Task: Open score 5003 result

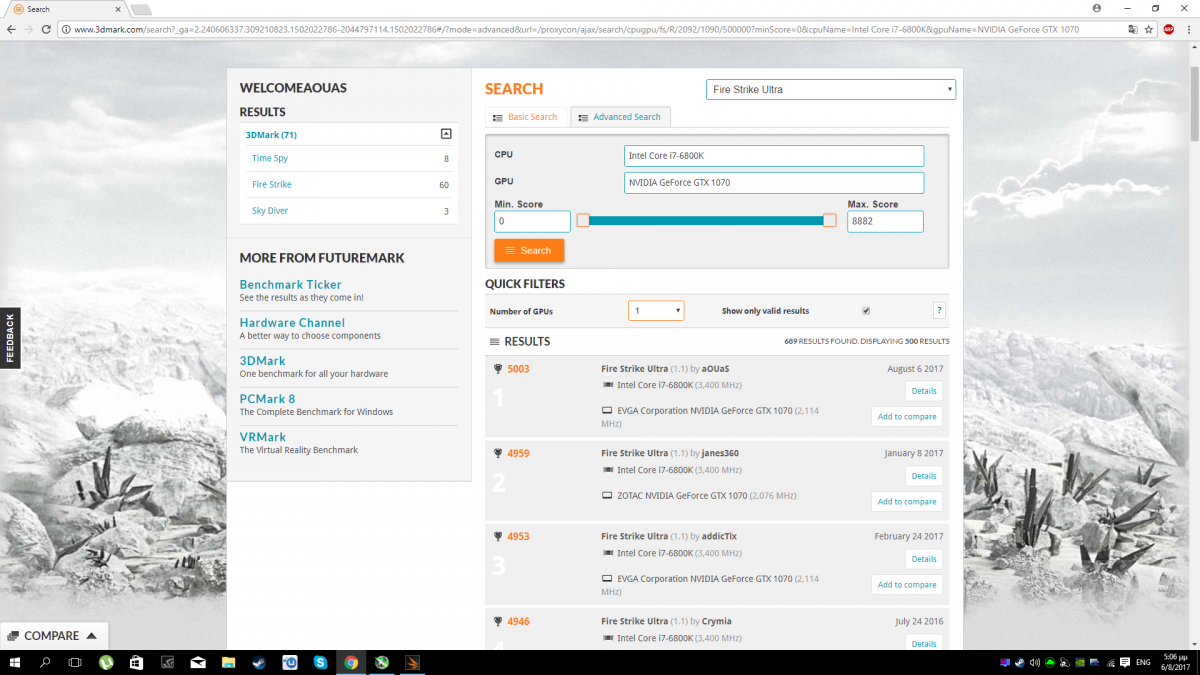Action: click(x=518, y=369)
